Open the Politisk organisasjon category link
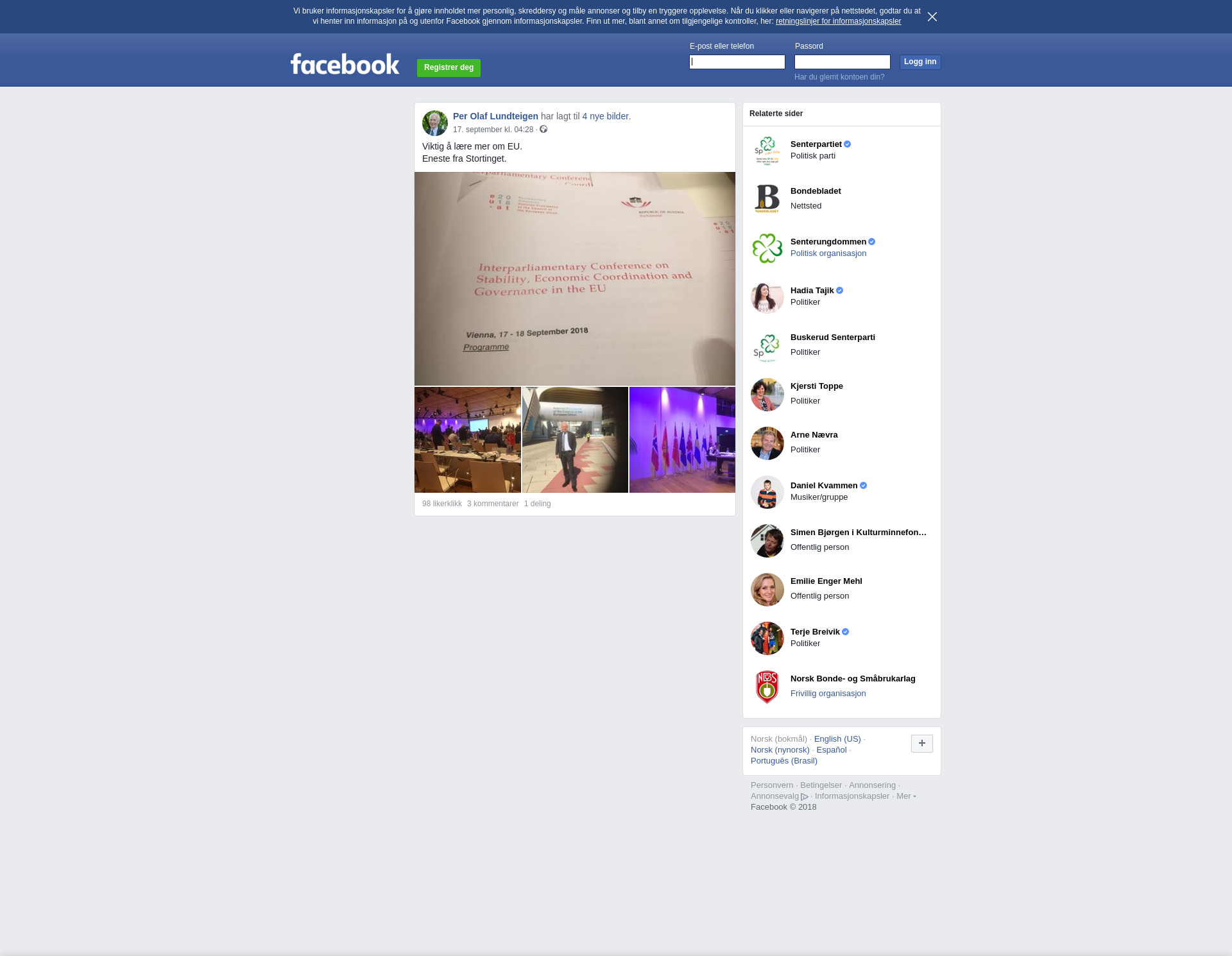Image resolution: width=1232 pixels, height=956 pixels. point(828,253)
